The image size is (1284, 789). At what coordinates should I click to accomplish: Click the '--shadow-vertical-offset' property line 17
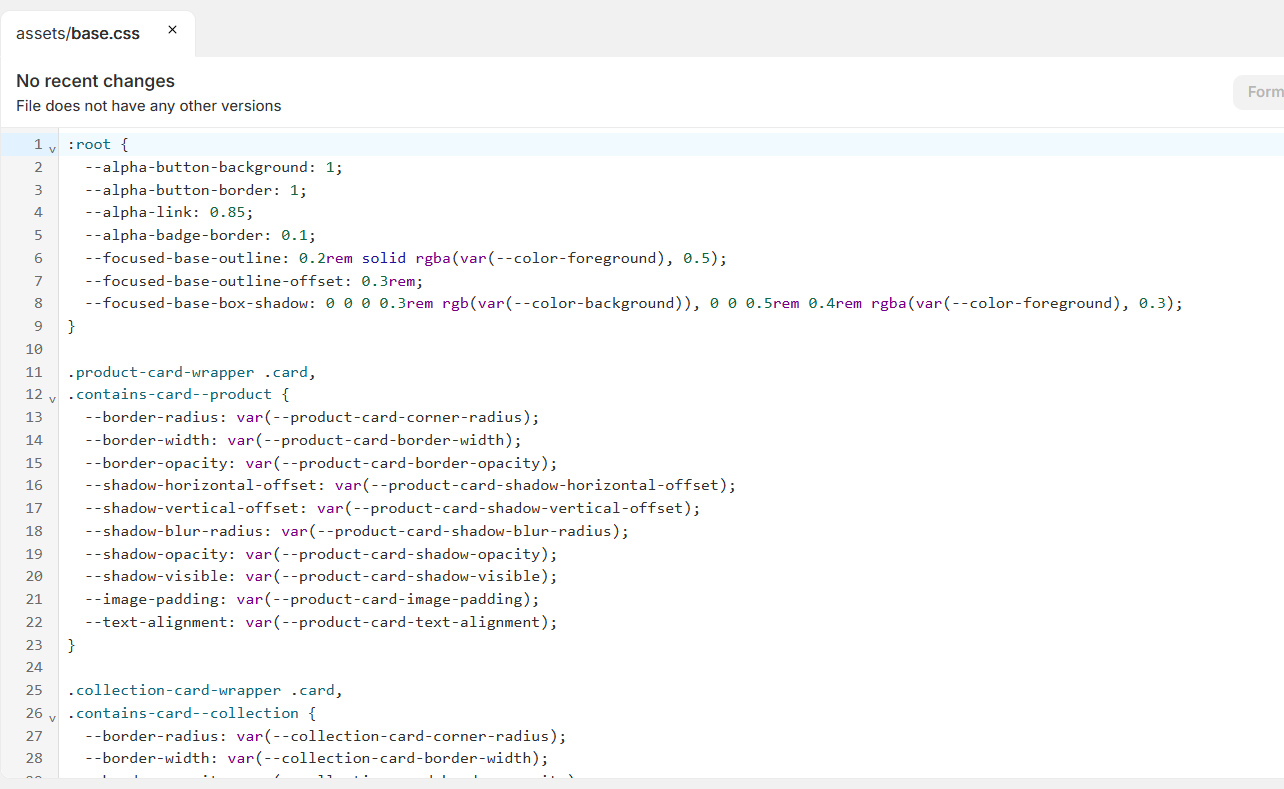(x=393, y=508)
